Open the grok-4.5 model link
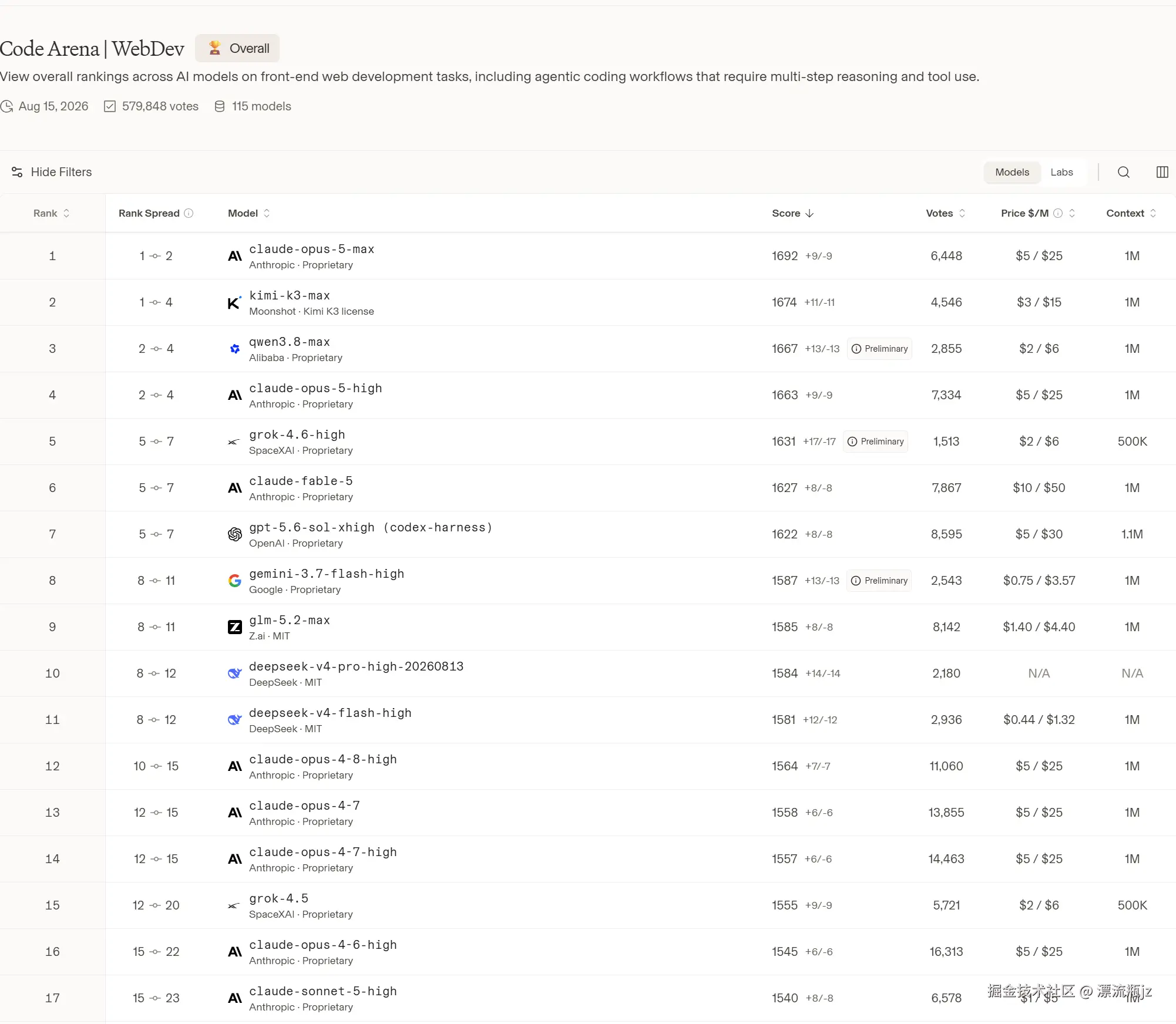This screenshot has height=1024, width=1176. tap(278, 898)
